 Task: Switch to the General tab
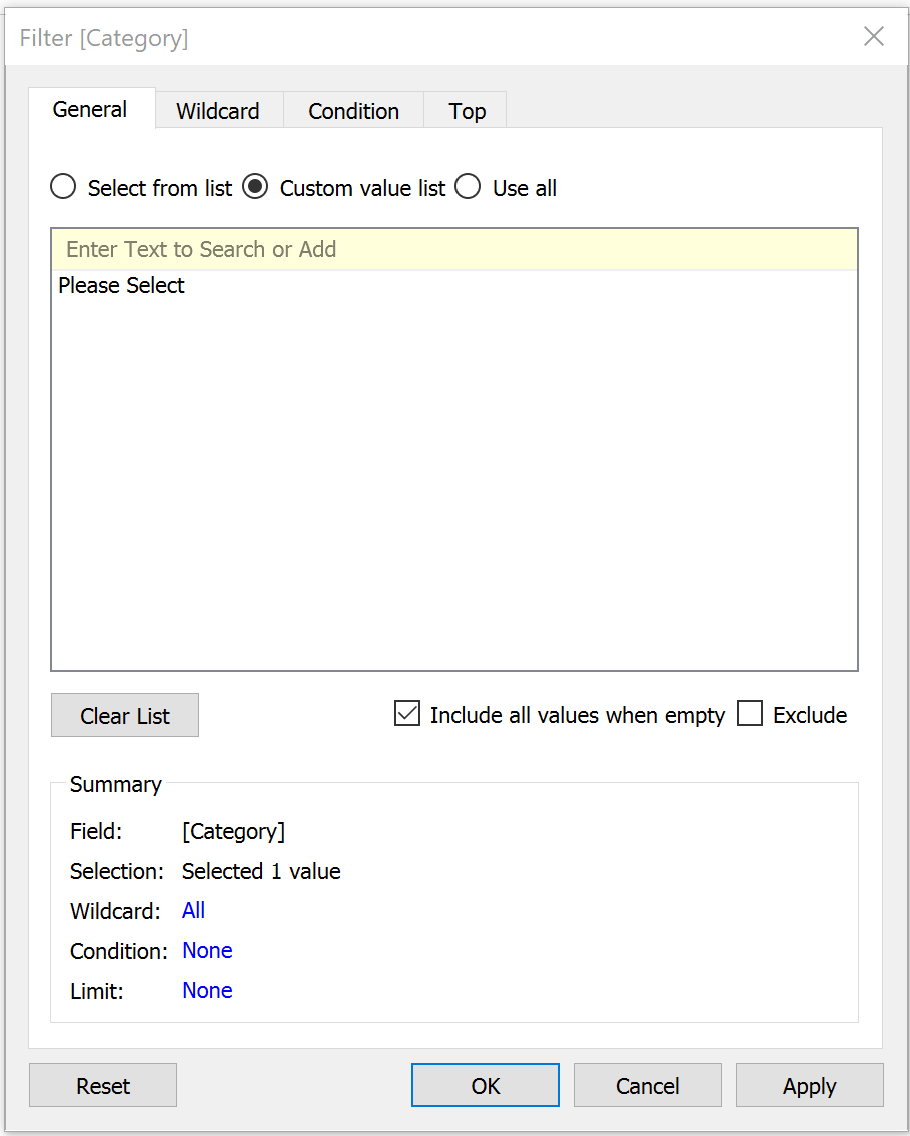(91, 109)
